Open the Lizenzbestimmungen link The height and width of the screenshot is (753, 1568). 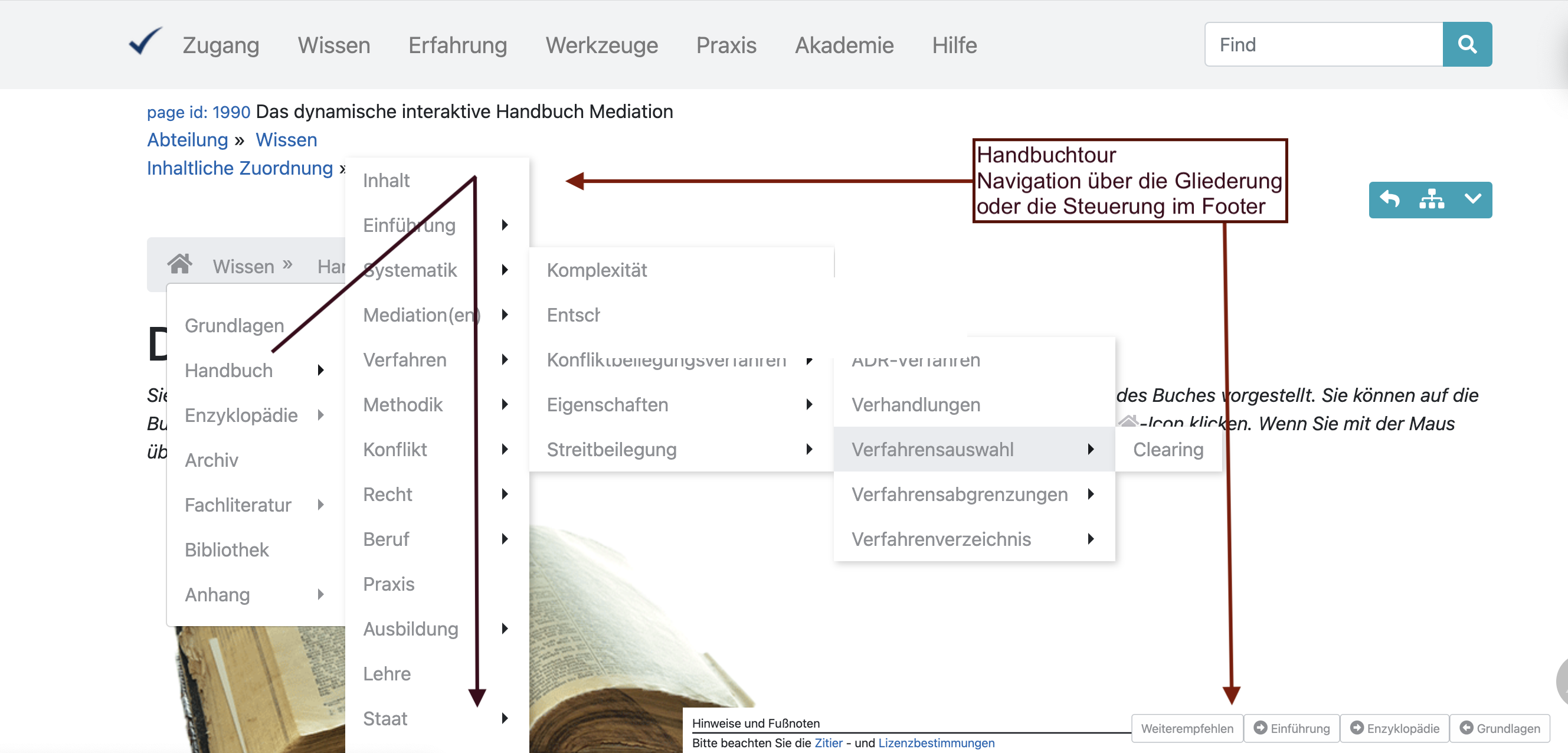click(x=935, y=742)
